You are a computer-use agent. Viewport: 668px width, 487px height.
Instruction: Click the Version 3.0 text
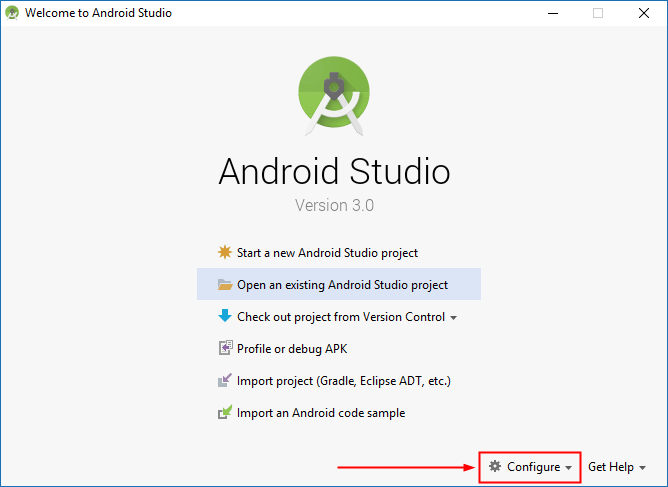(334, 205)
